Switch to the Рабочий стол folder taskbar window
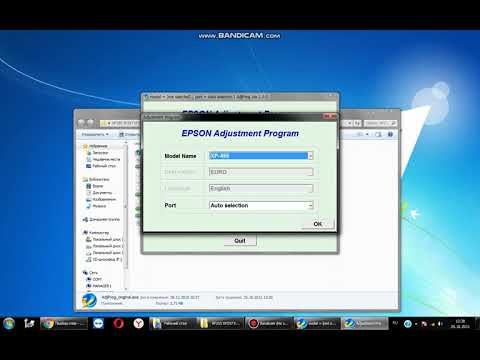This screenshot has height=360, width=480. [x=172, y=323]
